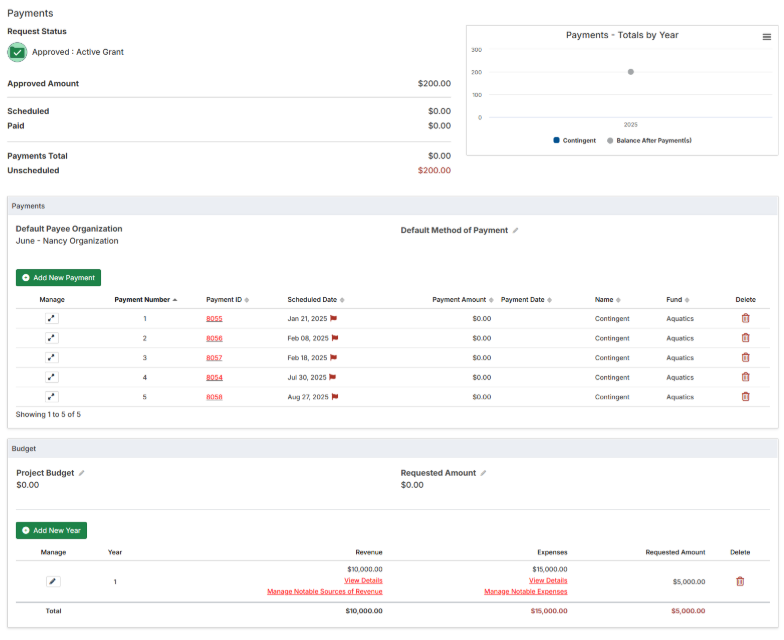Image resolution: width=784 pixels, height=640 pixels.
Task: Click the 2025 data point in chart
Action: coord(630,72)
